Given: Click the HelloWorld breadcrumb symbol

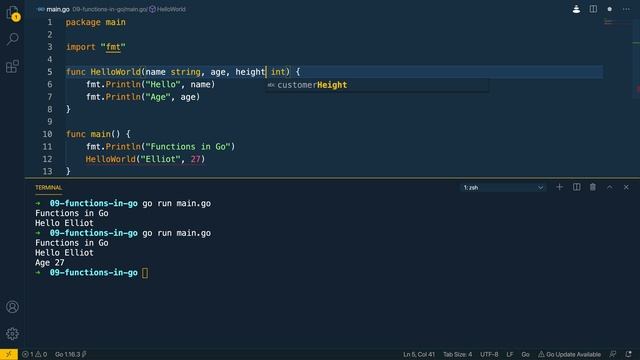Looking at the screenshot, I should click(168, 9).
